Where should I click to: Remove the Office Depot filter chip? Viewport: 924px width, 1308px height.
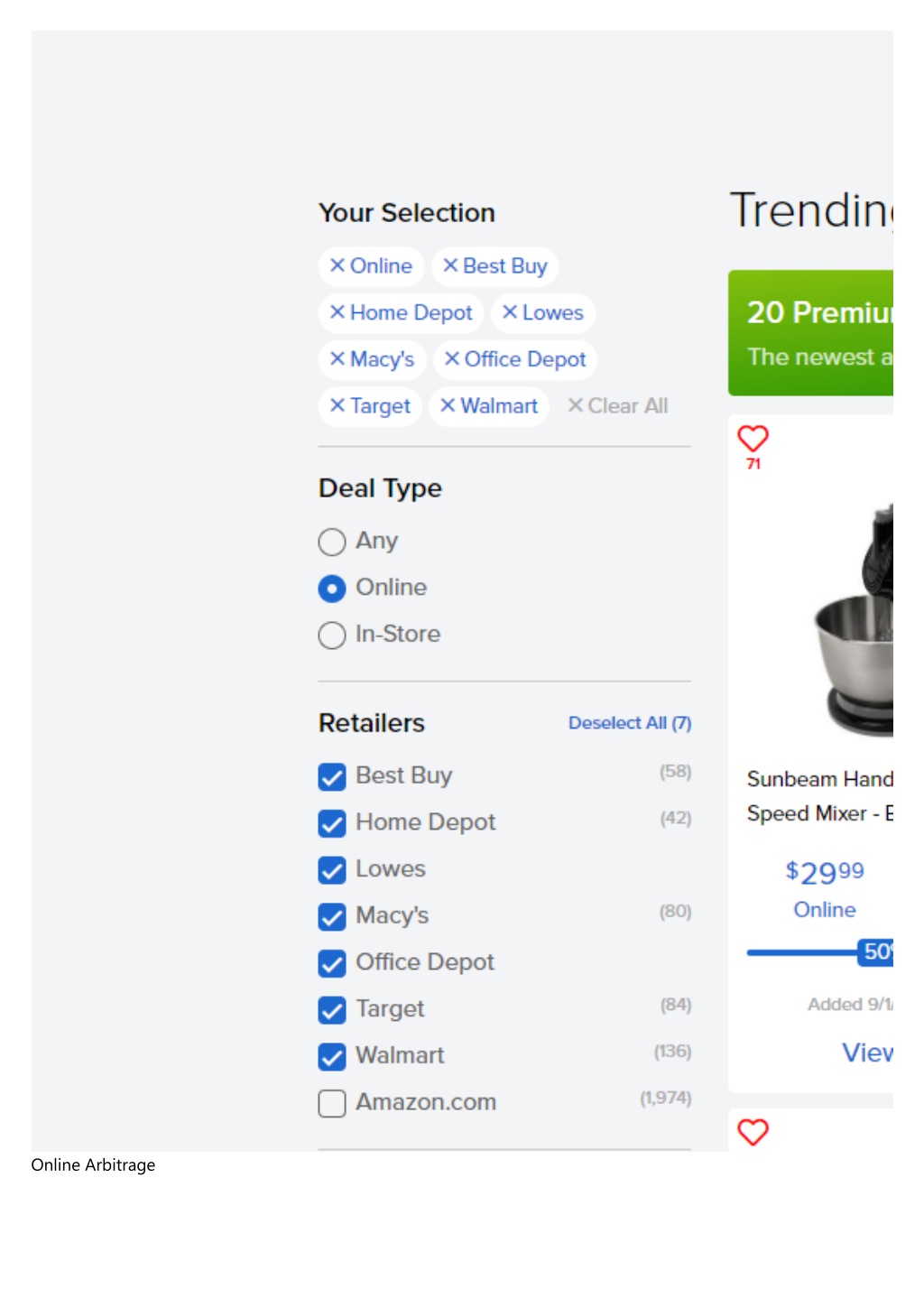pos(515,359)
